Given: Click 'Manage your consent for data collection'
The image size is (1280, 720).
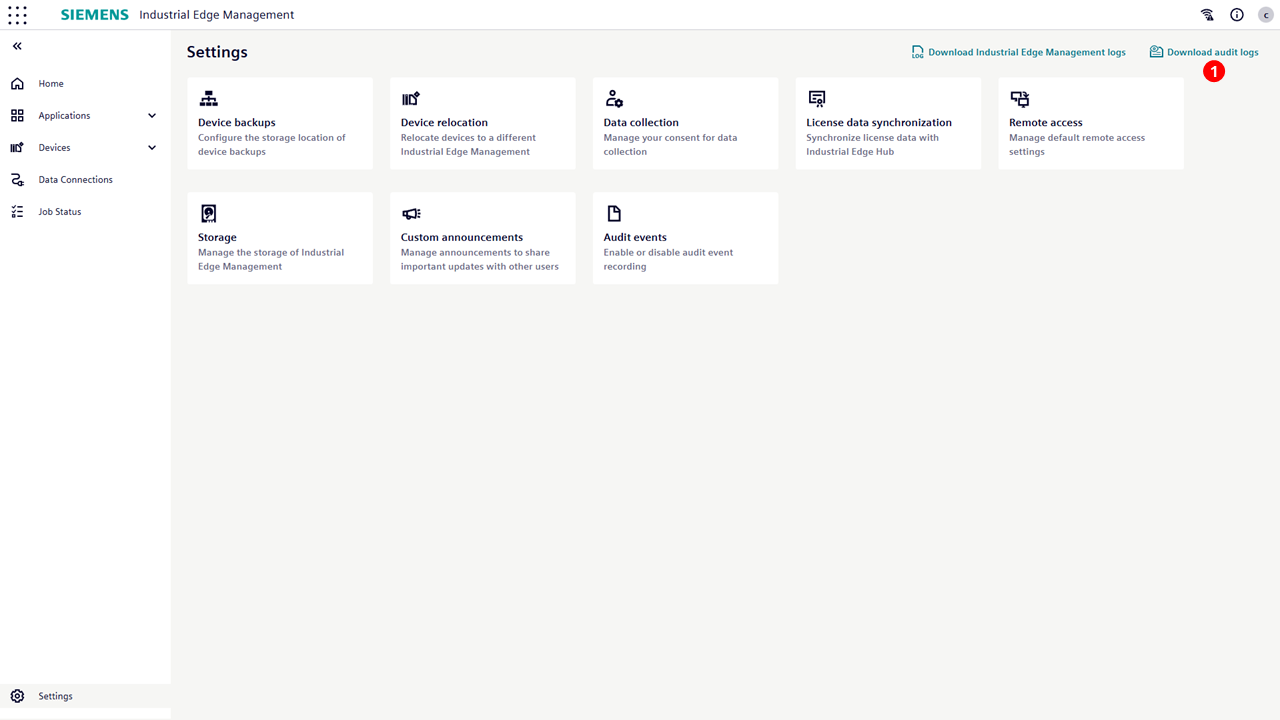Looking at the screenshot, I should [x=670, y=145].
